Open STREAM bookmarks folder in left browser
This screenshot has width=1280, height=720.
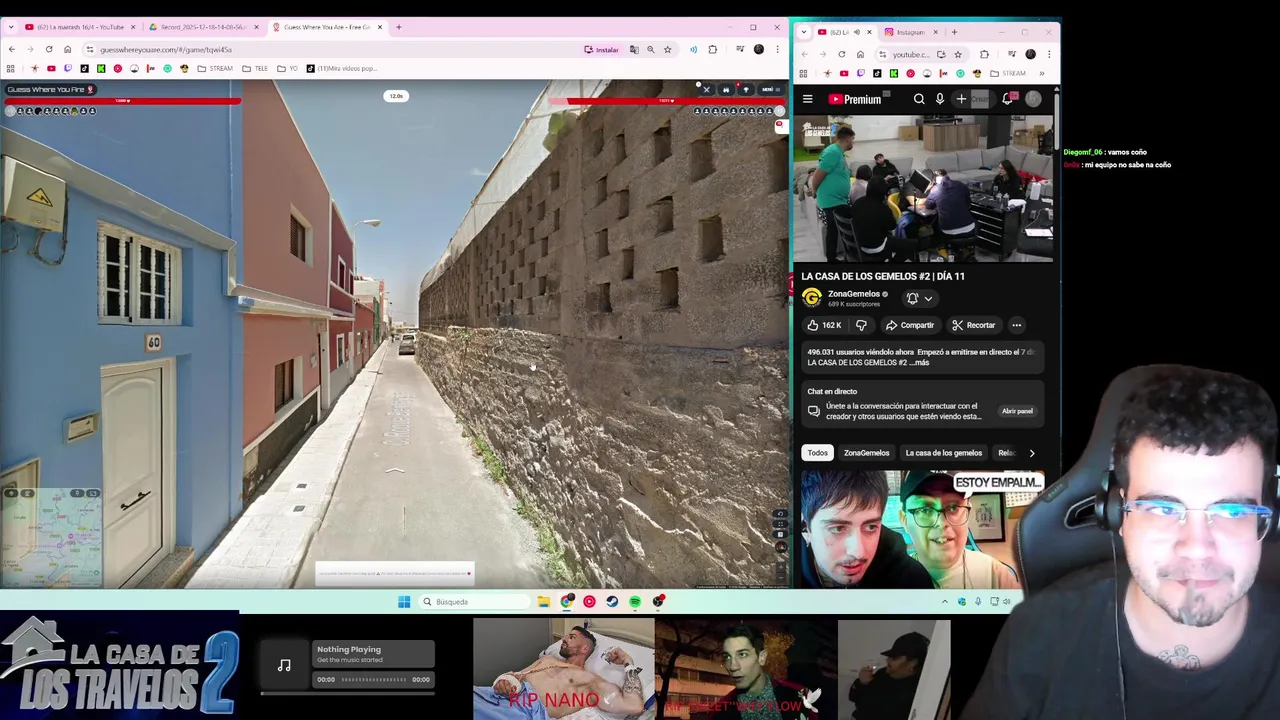[x=215, y=68]
